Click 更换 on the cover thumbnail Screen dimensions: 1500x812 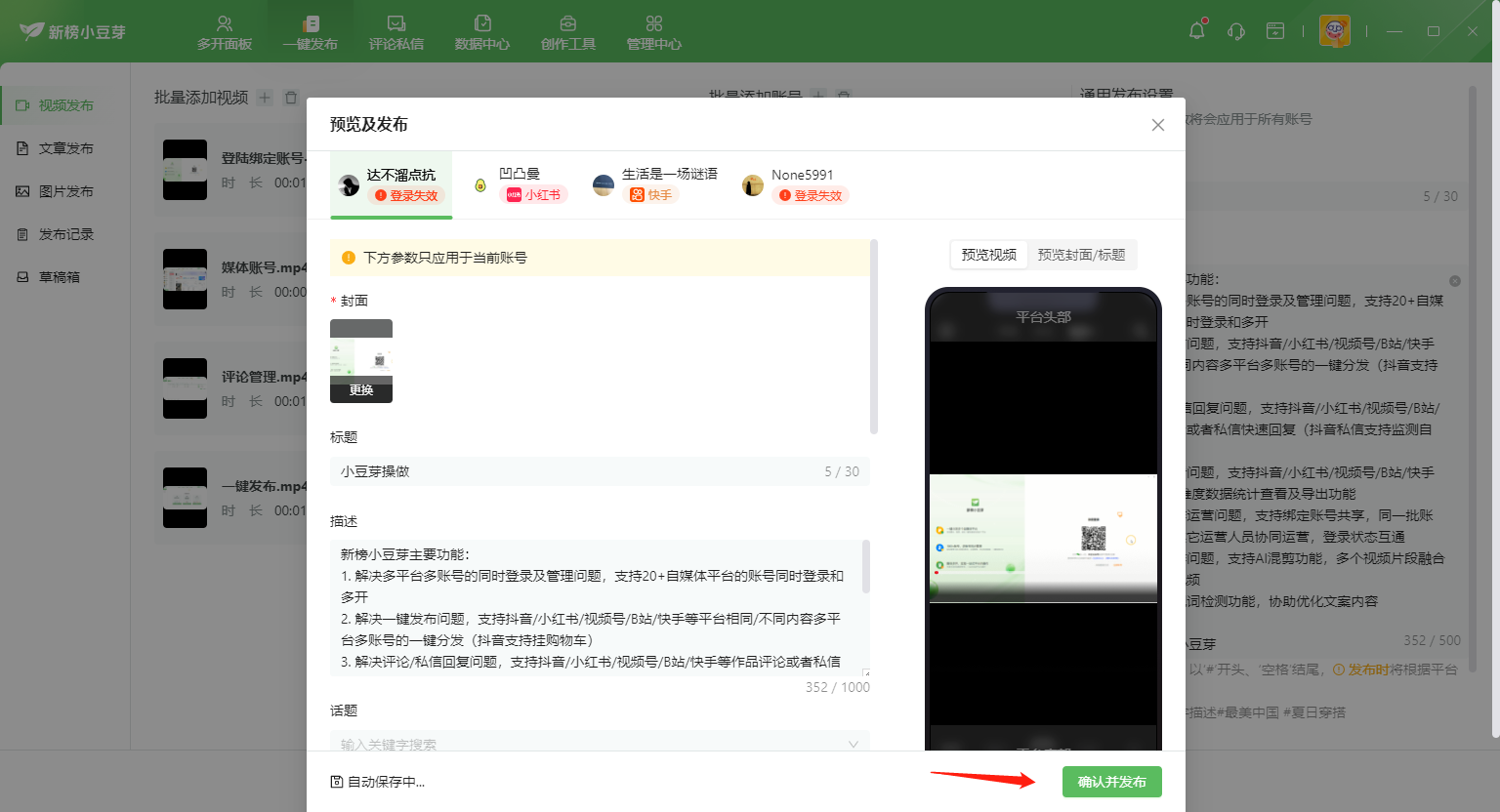point(361,389)
